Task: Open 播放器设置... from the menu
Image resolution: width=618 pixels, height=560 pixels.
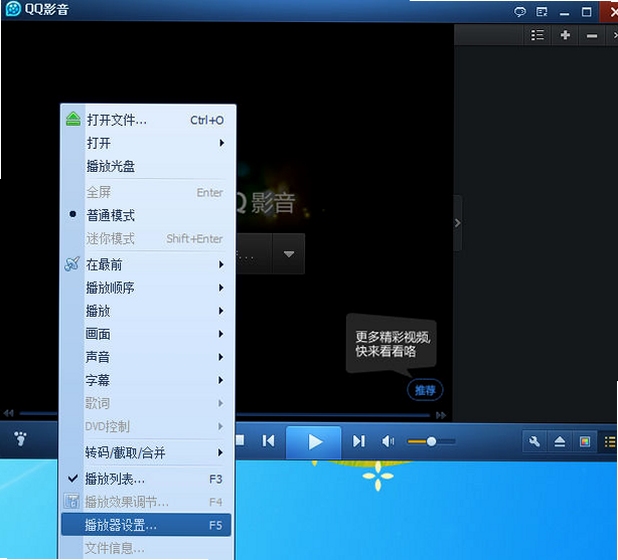Action: 146,525
